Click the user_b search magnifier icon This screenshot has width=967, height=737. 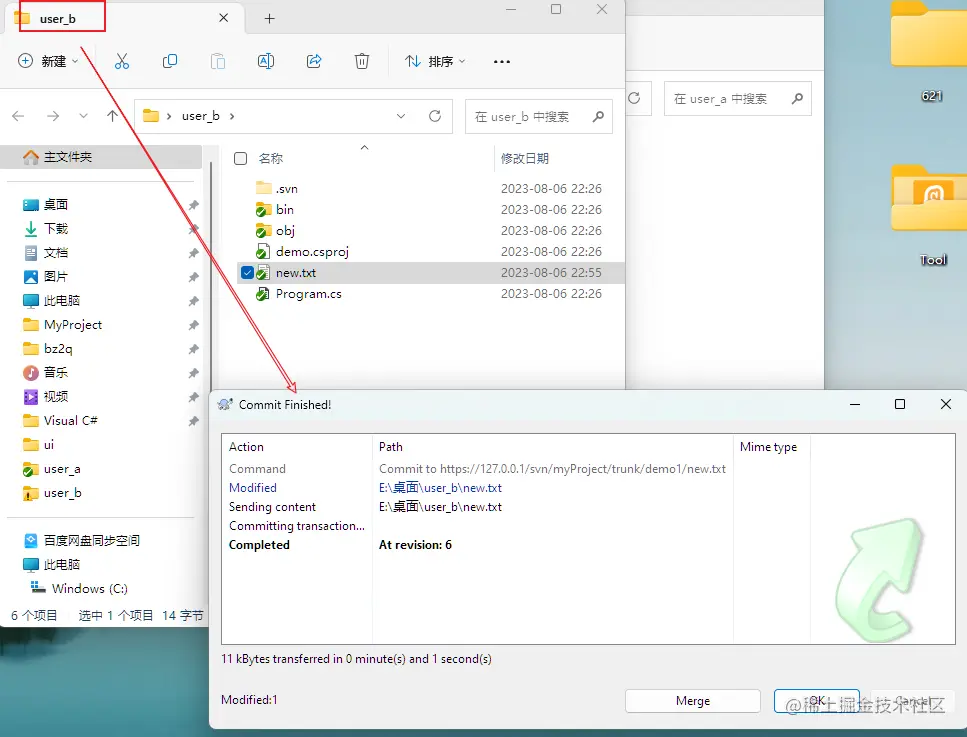[598, 116]
